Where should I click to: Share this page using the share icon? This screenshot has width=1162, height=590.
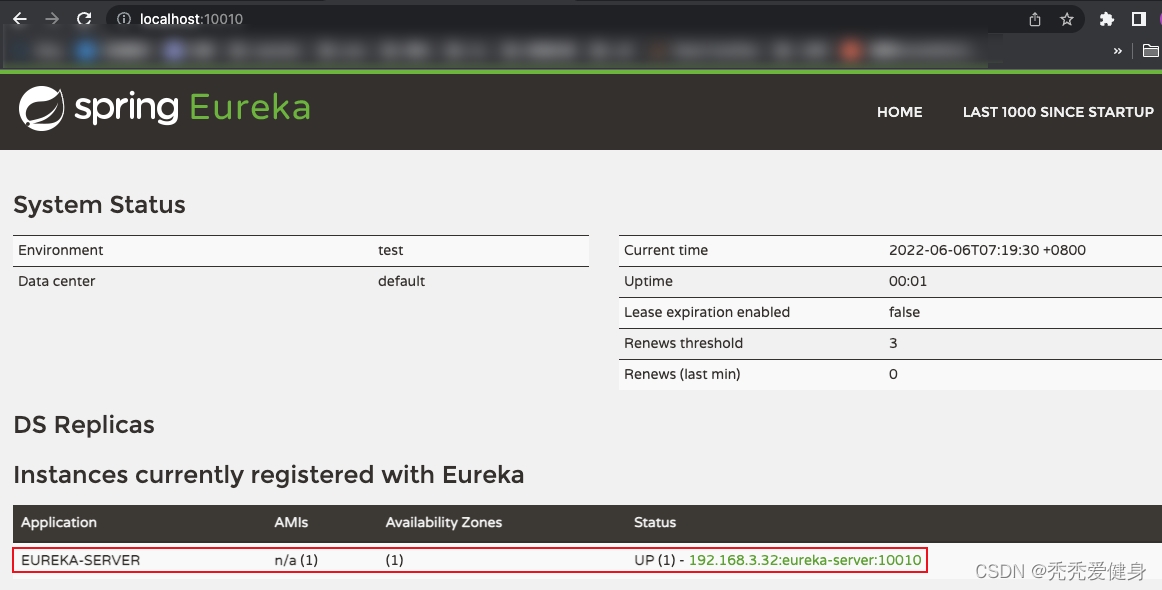(1035, 19)
